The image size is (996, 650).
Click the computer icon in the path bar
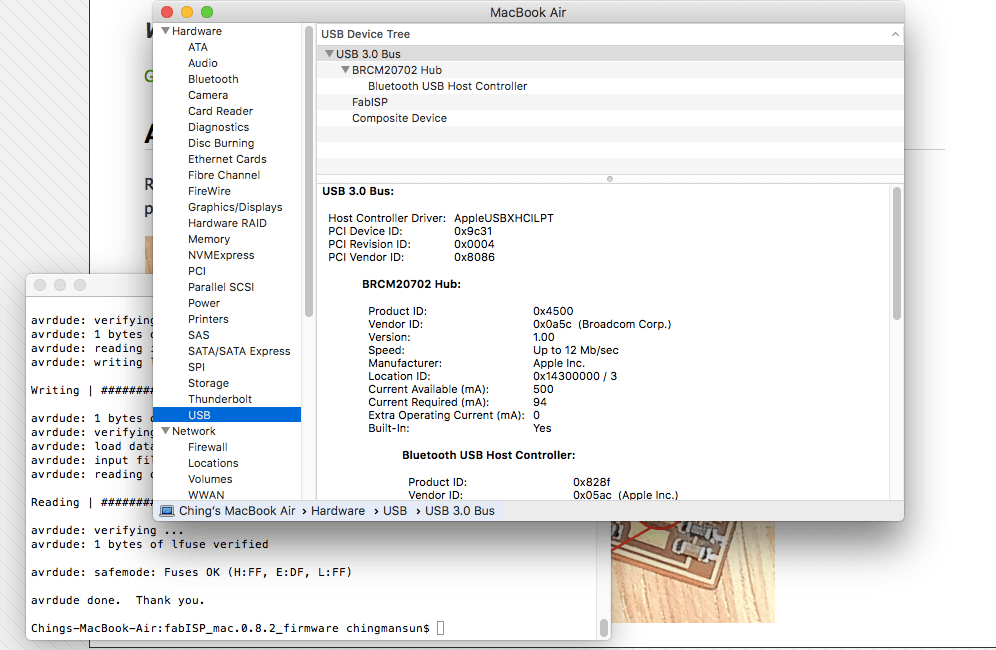(167, 511)
